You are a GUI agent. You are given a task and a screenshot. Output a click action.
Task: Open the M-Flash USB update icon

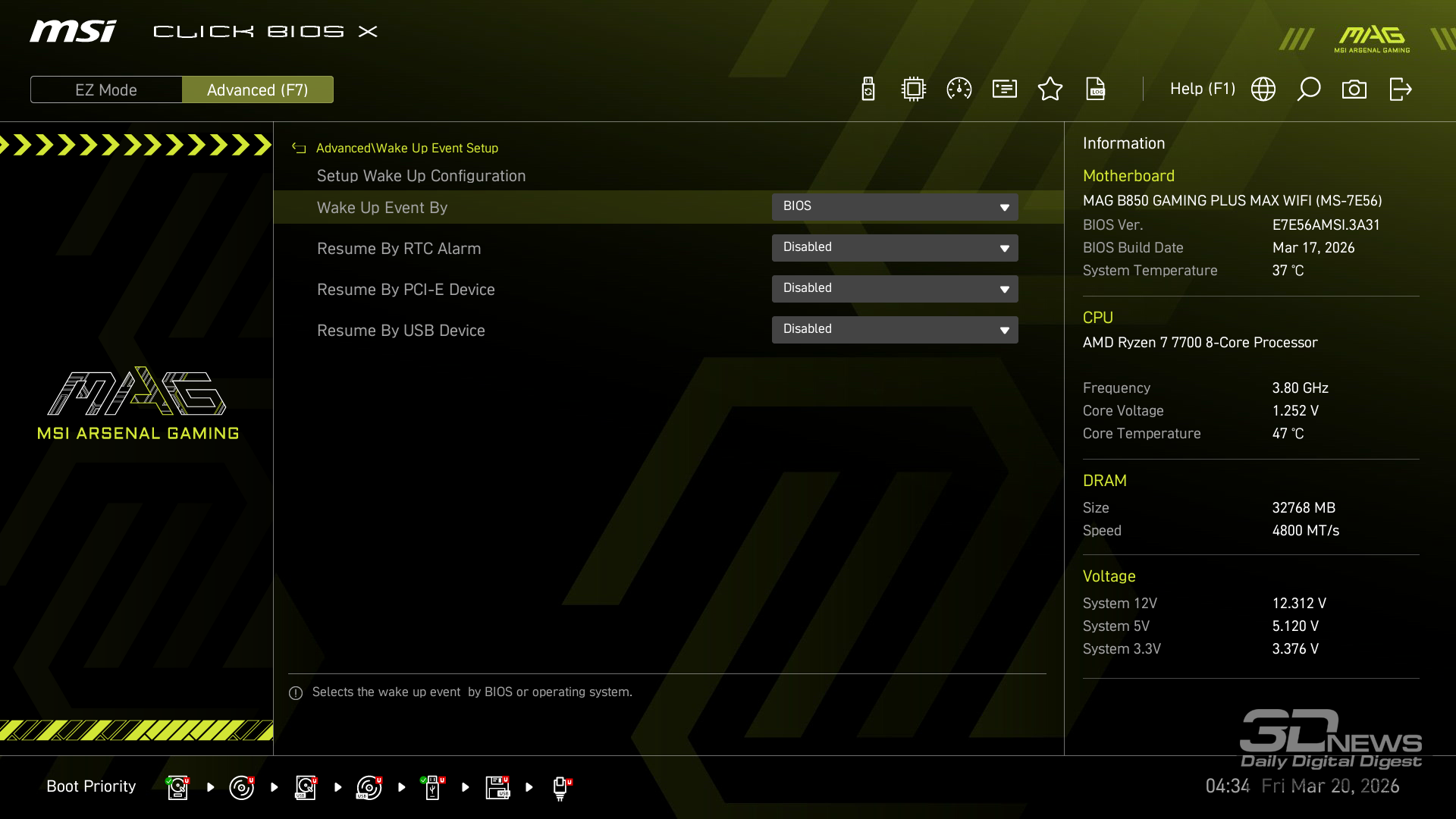coord(868,89)
